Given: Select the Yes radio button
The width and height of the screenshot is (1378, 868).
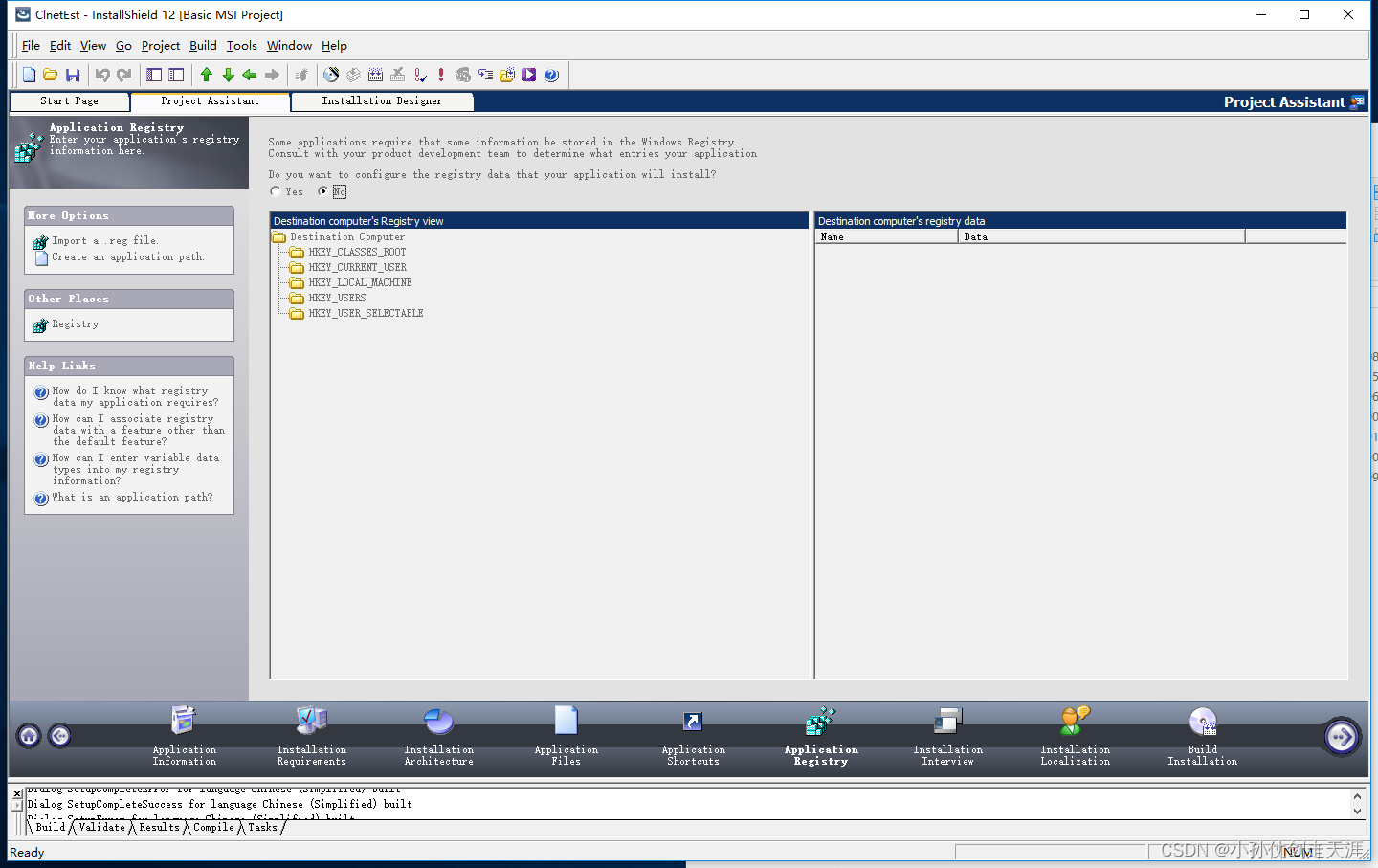Looking at the screenshot, I should pos(276,190).
